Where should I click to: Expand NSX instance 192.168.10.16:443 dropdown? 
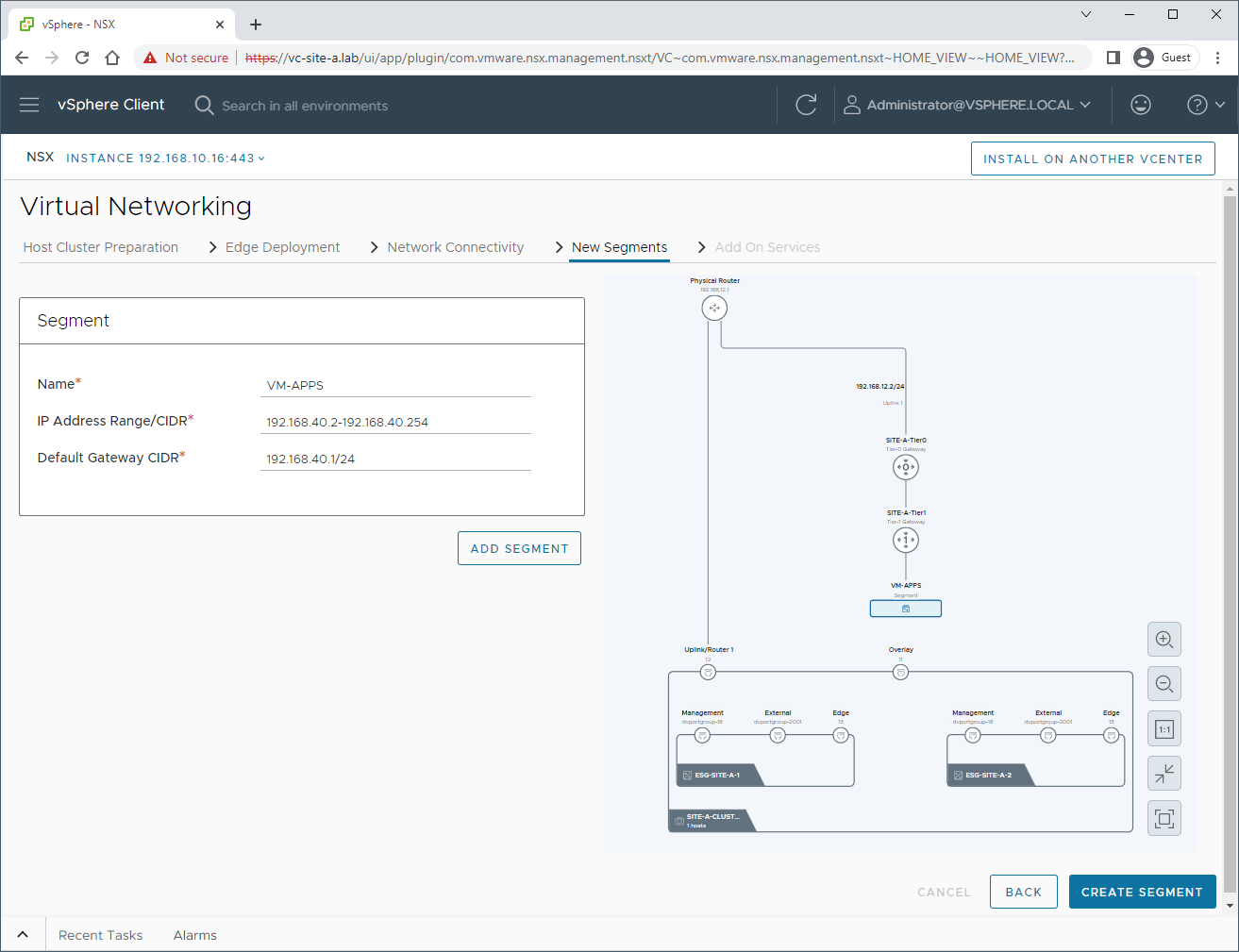[x=165, y=159]
